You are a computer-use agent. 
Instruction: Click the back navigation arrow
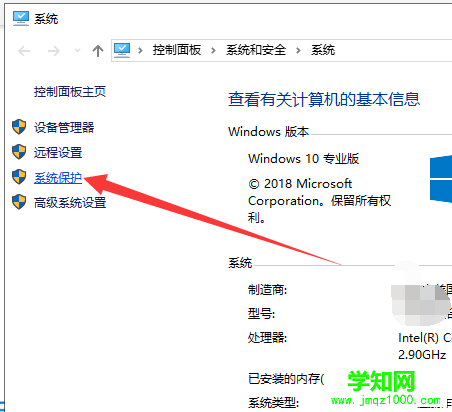tap(24, 51)
